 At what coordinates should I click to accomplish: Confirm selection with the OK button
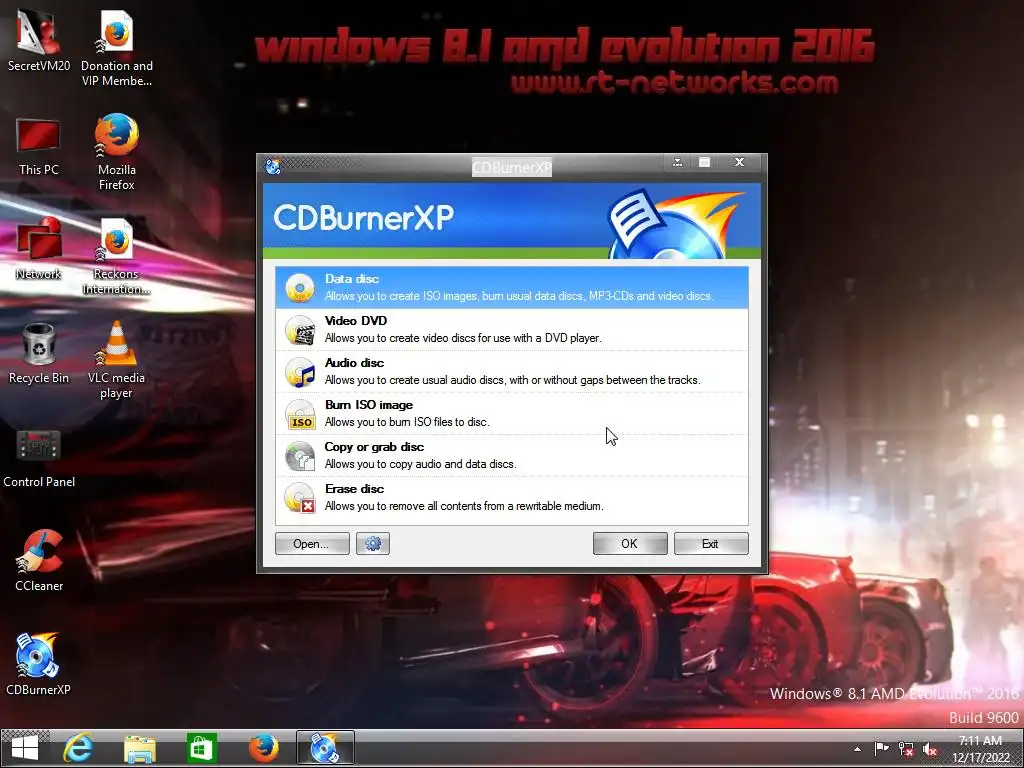click(630, 543)
